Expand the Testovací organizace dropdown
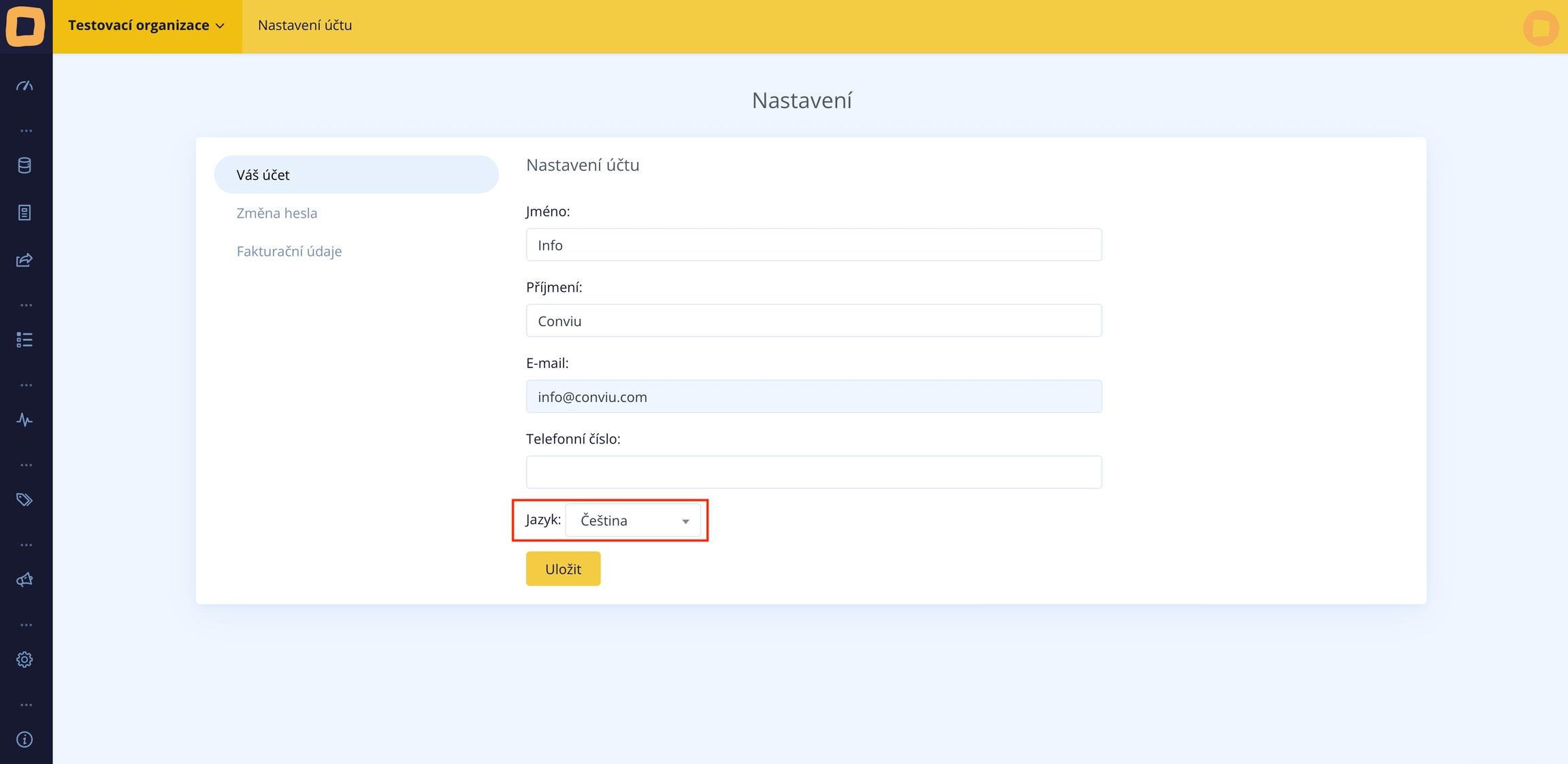Screen dimensions: 1568x764 click(x=146, y=26)
